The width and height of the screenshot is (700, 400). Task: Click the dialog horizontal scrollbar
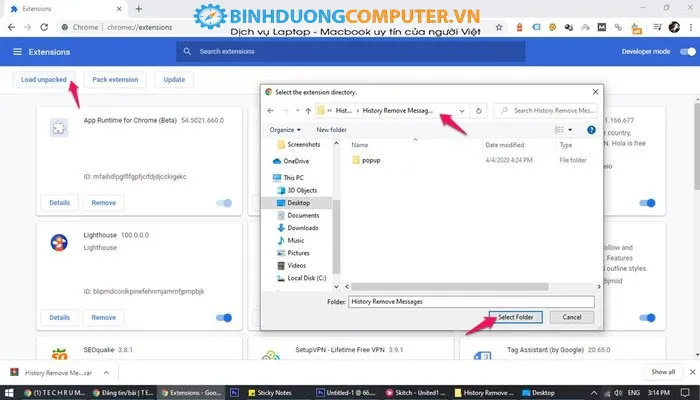[450, 287]
